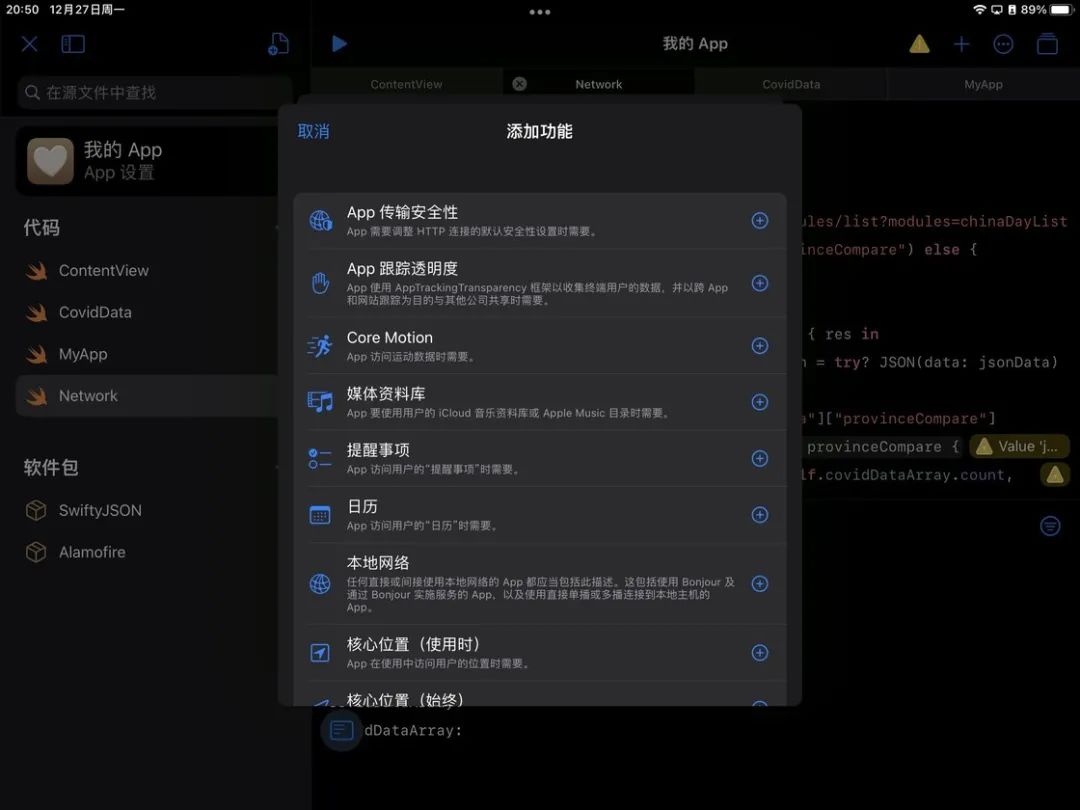
Task: Switch to the MyApp tab
Action: [x=983, y=84]
